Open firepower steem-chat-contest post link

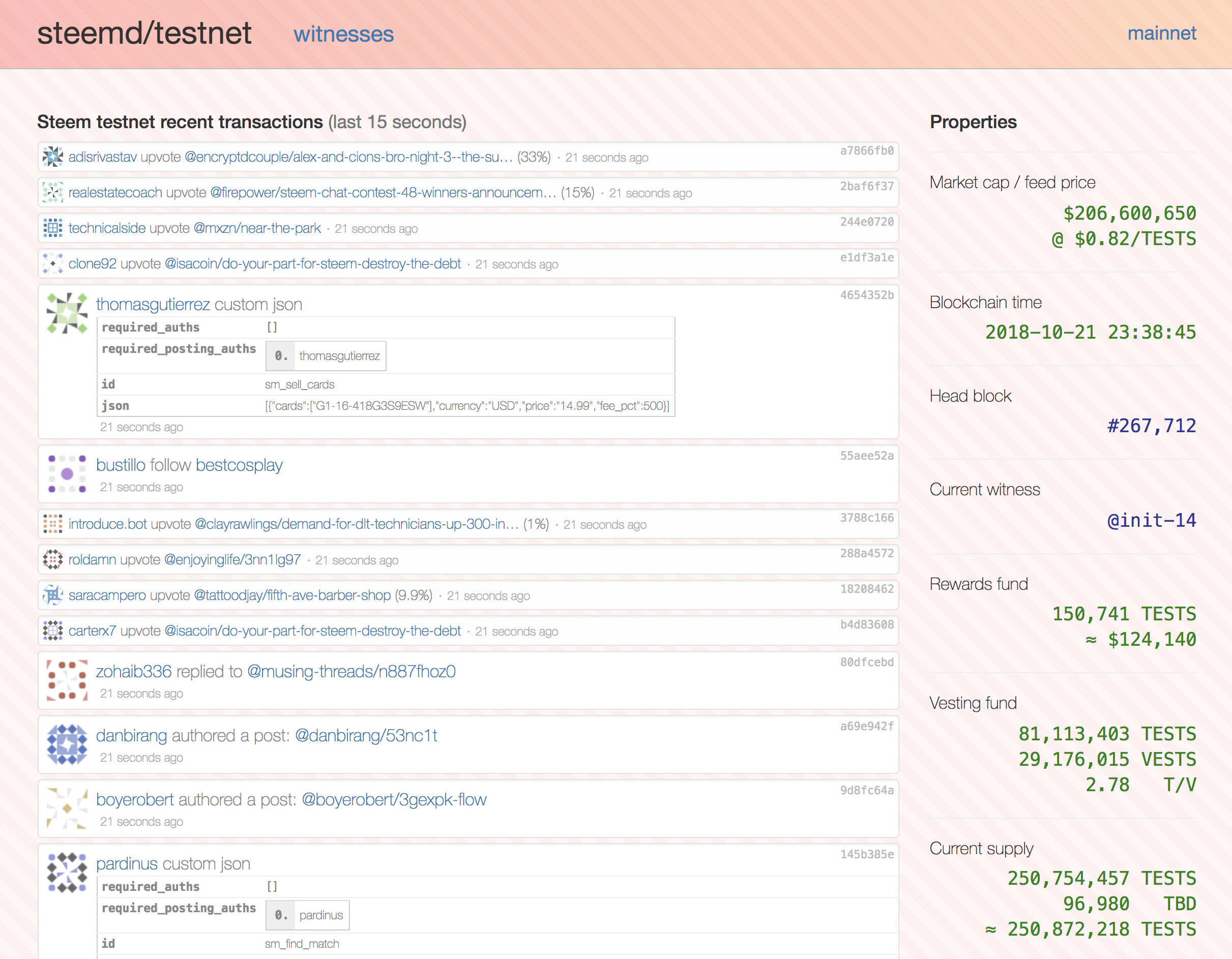[x=383, y=192]
